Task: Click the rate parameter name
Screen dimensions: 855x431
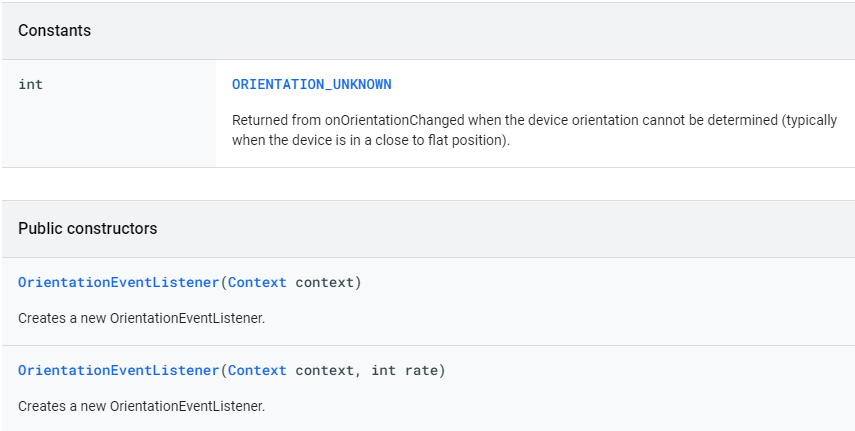Action: point(421,371)
